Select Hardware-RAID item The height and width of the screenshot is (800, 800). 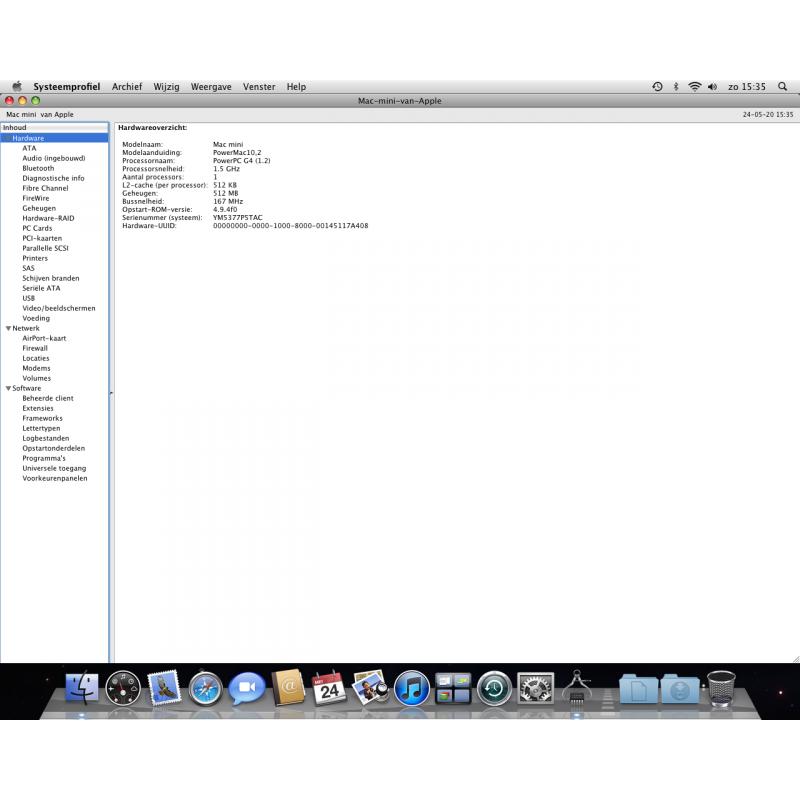[x=48, y=218]
